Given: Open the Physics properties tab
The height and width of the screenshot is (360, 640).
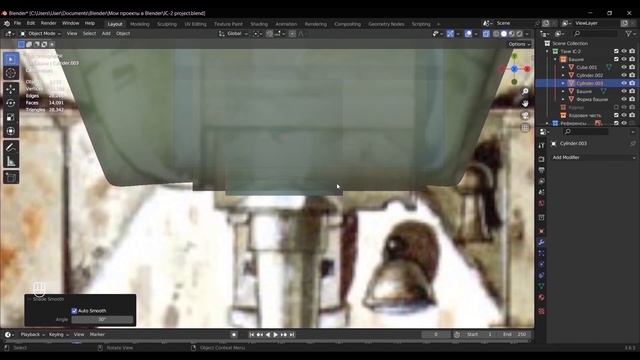Looking at the screenshot, I should point(541,264).
